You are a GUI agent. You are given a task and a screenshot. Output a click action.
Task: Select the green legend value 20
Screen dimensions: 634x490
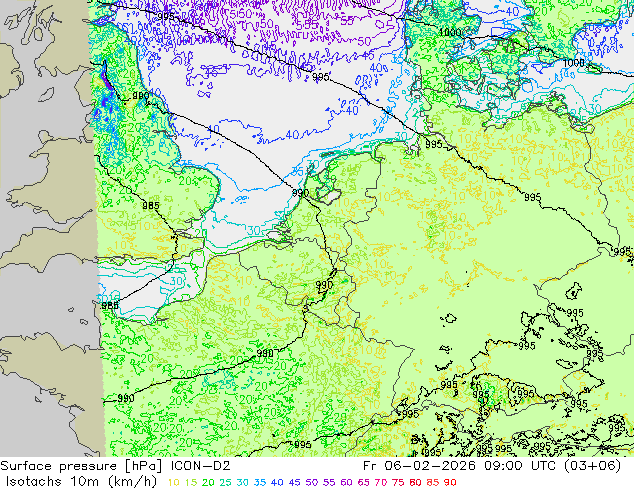pos(208,482)
